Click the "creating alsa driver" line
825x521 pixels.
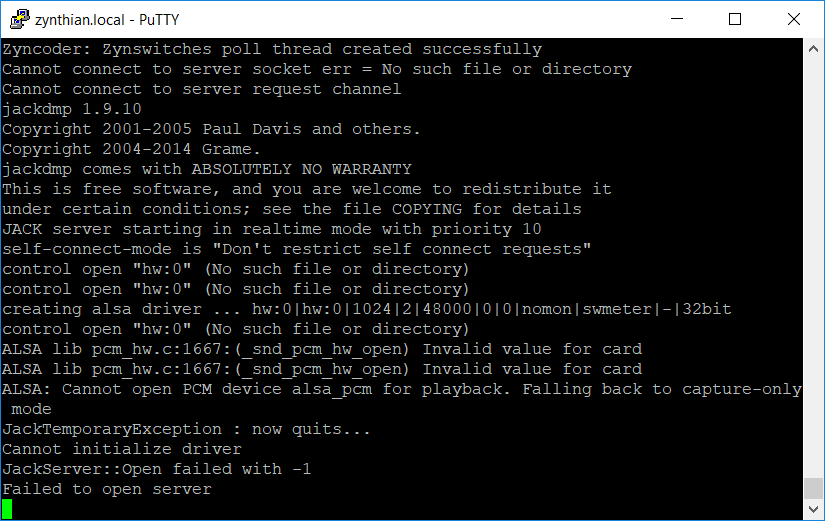click(x=367, y=309)
